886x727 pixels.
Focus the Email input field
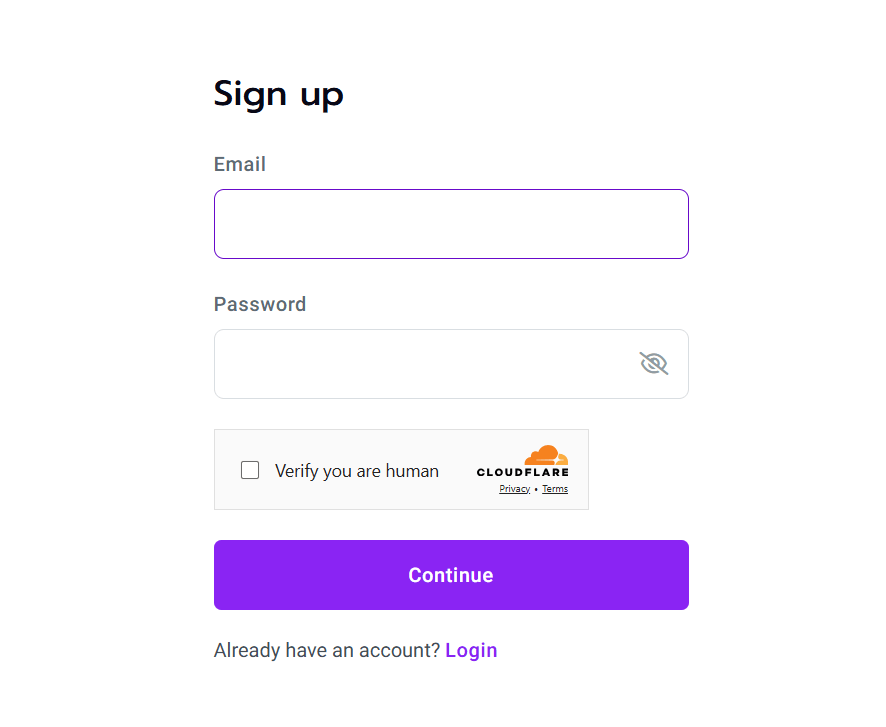click(x=451, y=224)
